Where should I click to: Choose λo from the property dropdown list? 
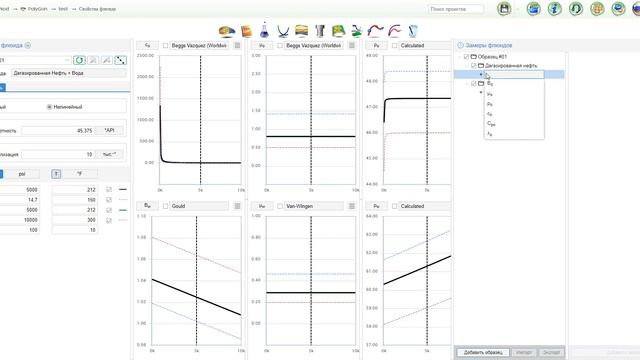point(490,134)
